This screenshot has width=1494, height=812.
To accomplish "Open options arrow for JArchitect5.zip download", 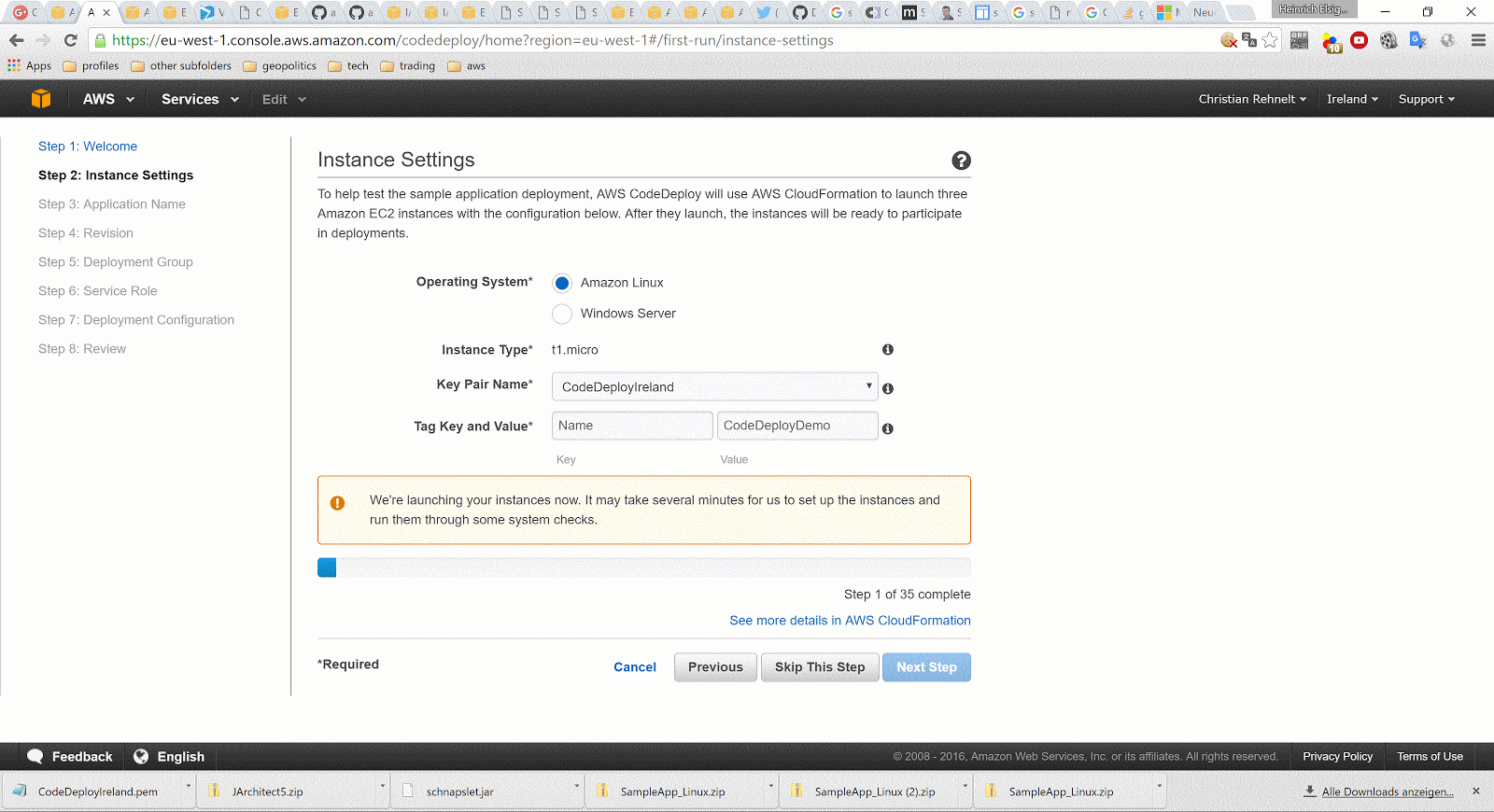I will point(382,787).
